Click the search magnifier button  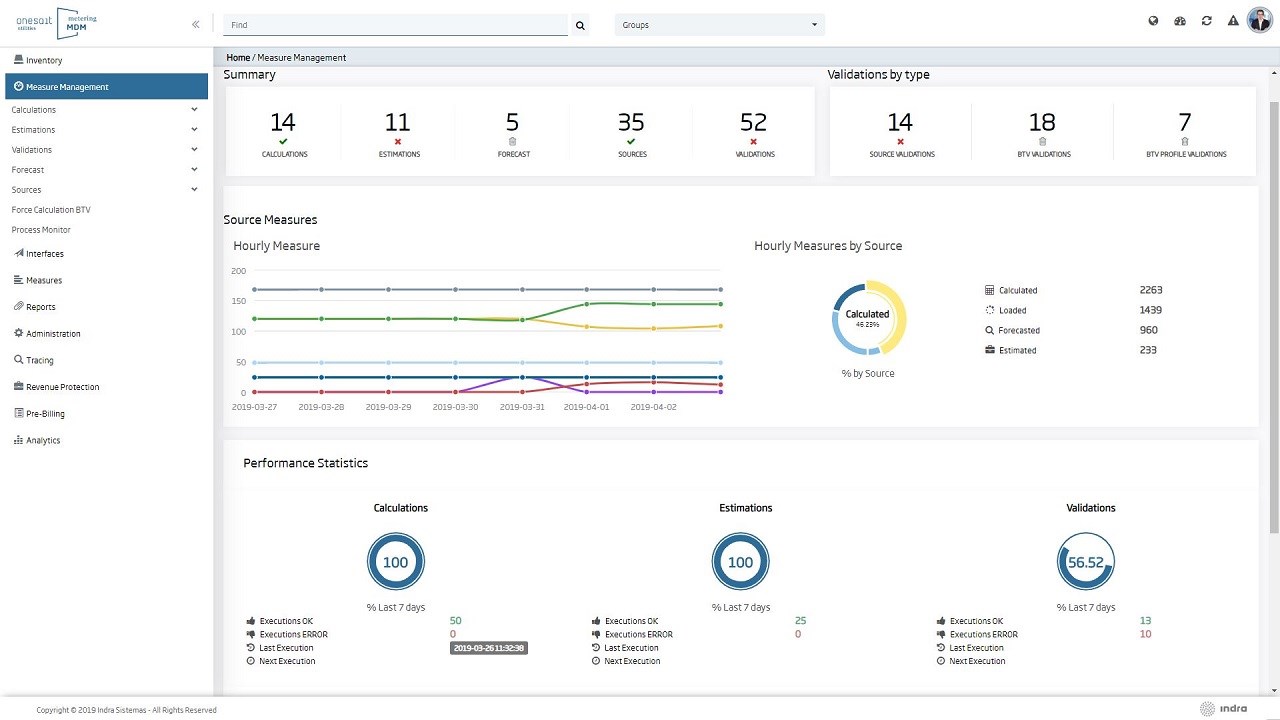coord(580,25)
